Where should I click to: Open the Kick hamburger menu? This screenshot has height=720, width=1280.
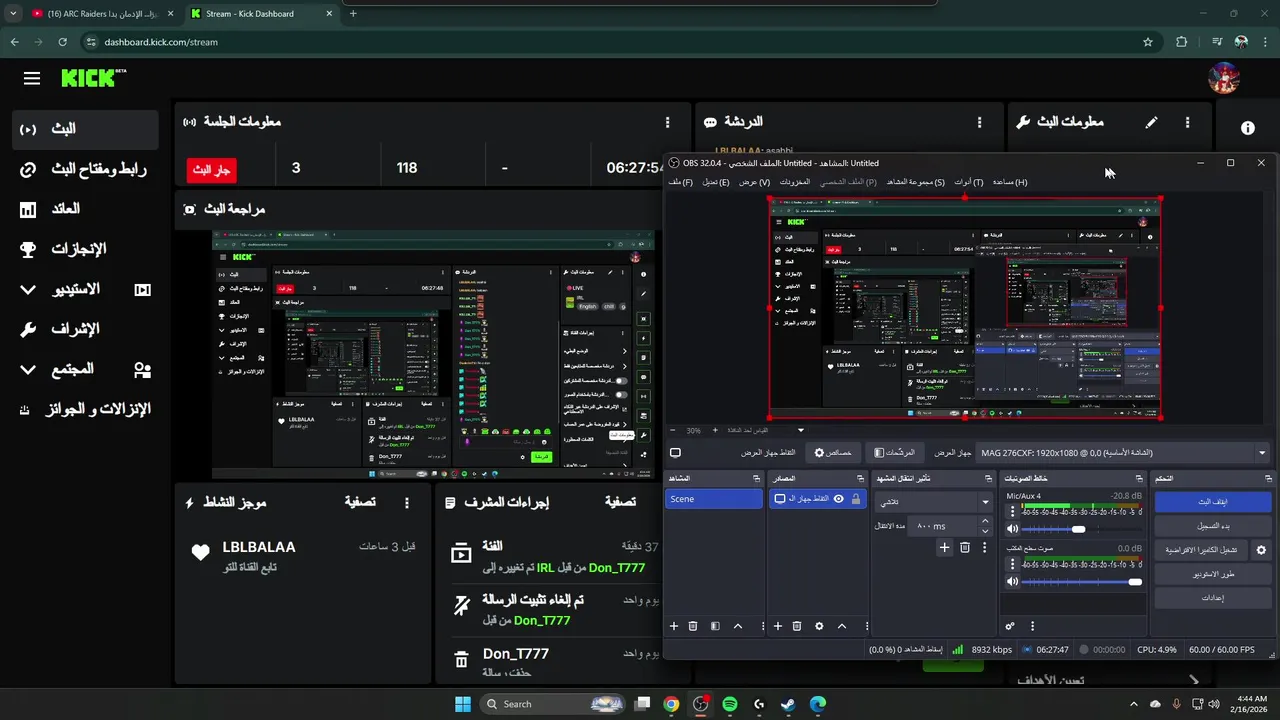click(x=32, y=78)
